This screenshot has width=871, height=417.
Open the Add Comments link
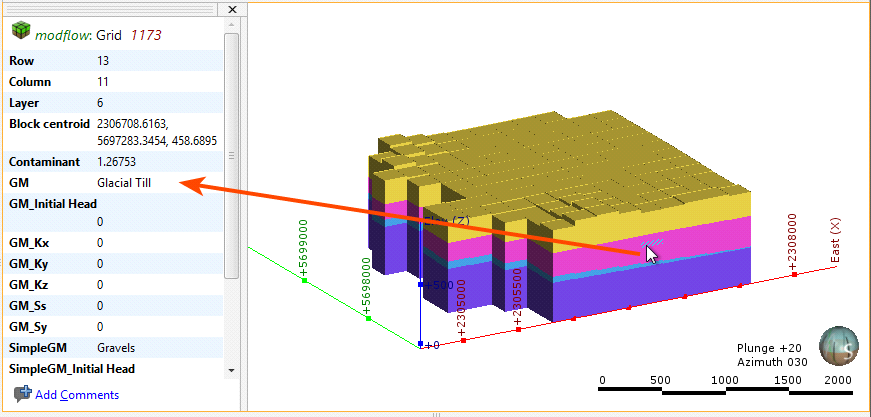[77, 395]
